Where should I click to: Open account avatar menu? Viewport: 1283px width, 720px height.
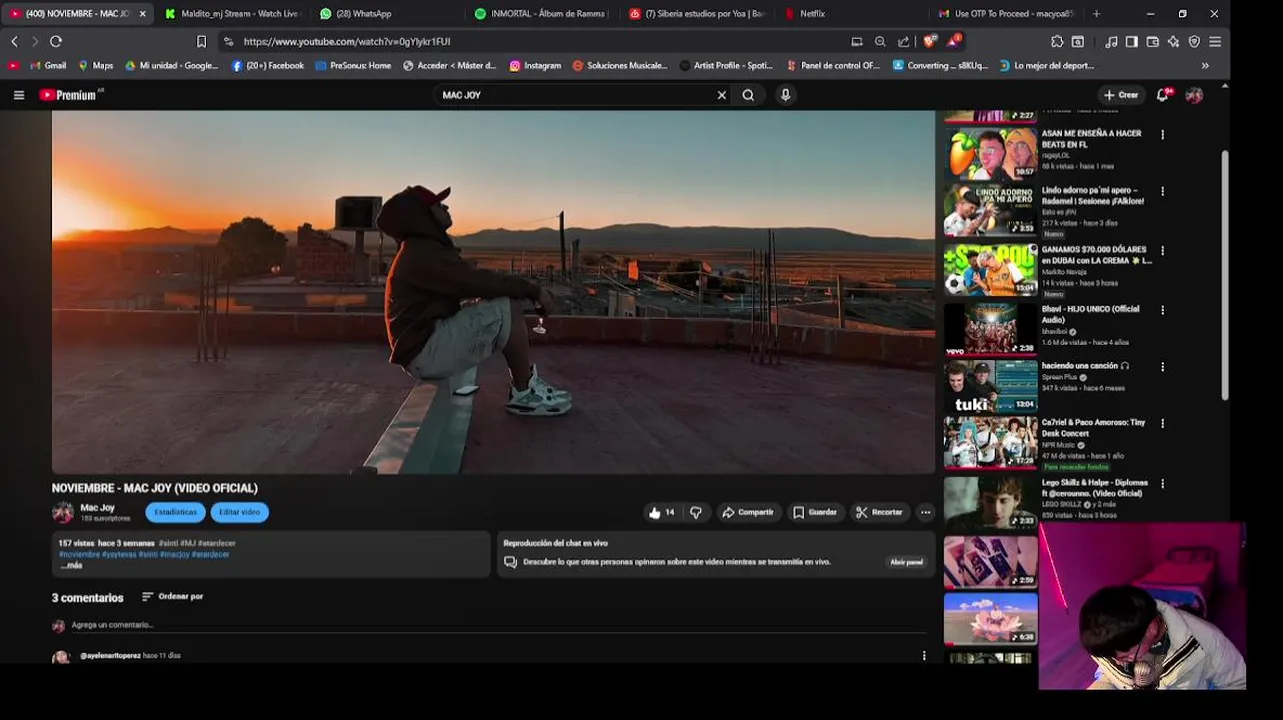(x=1194, y=95)
